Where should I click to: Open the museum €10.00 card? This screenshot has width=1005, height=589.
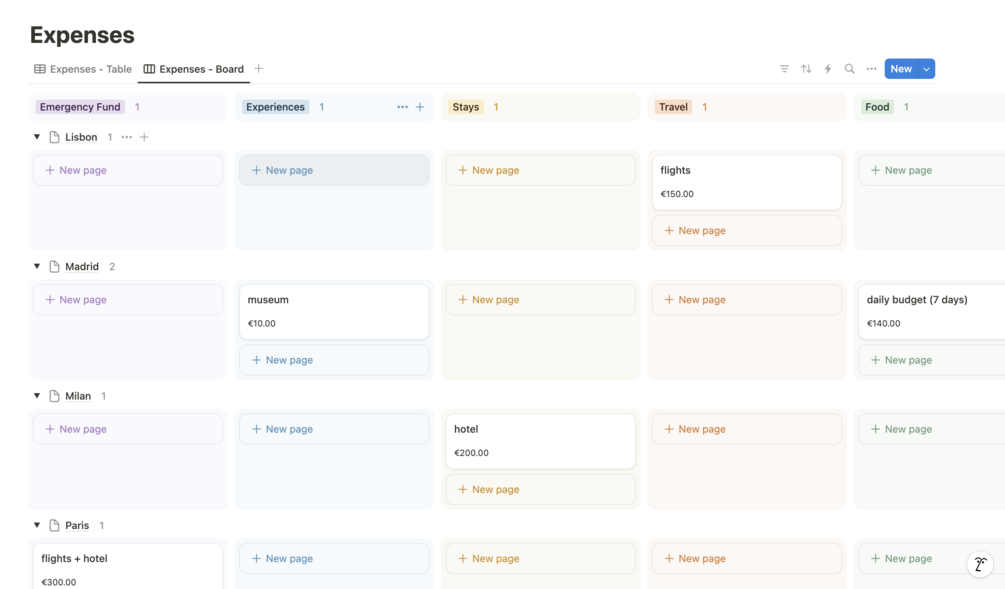334,312
